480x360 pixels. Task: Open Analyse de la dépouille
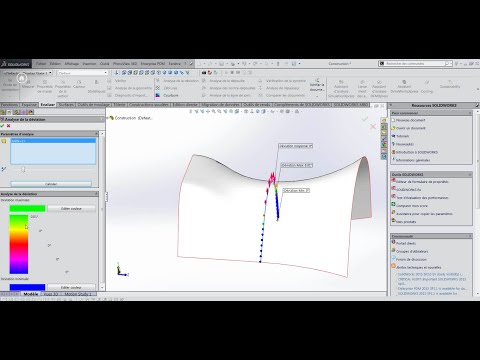click(x=224, y=81)
